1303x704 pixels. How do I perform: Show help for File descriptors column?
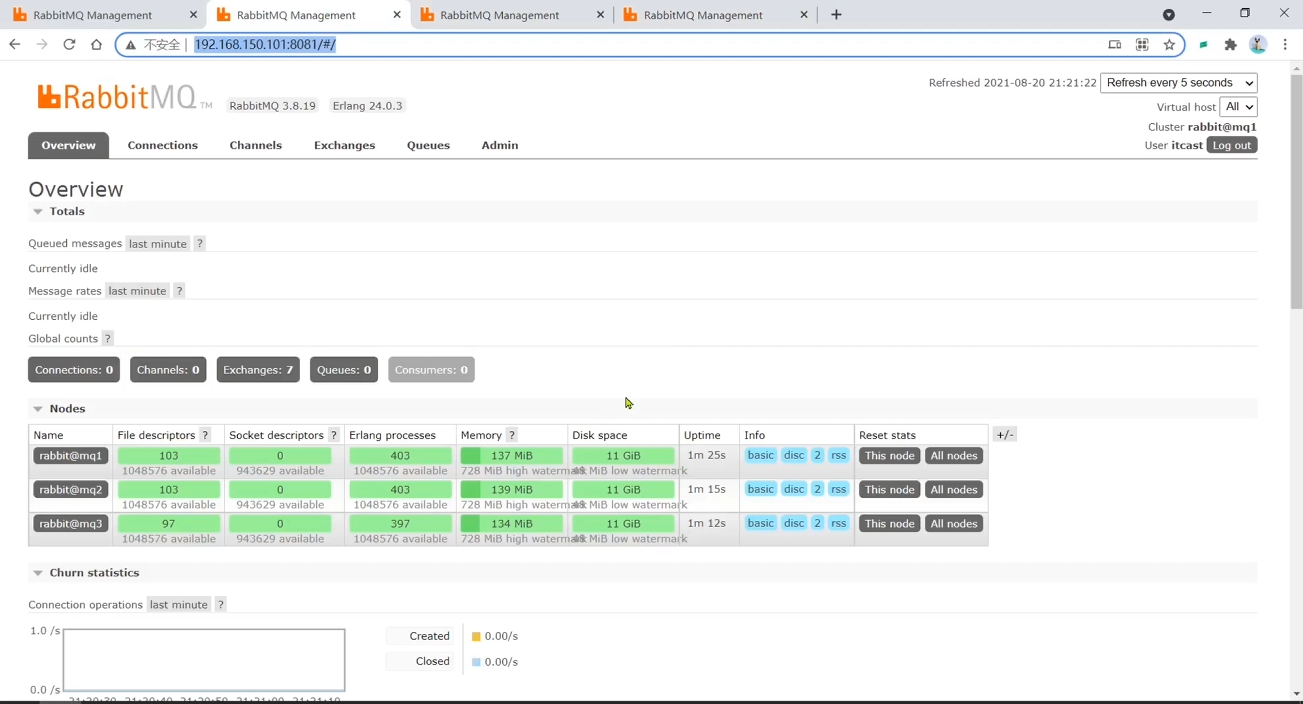tap(205, 435)
